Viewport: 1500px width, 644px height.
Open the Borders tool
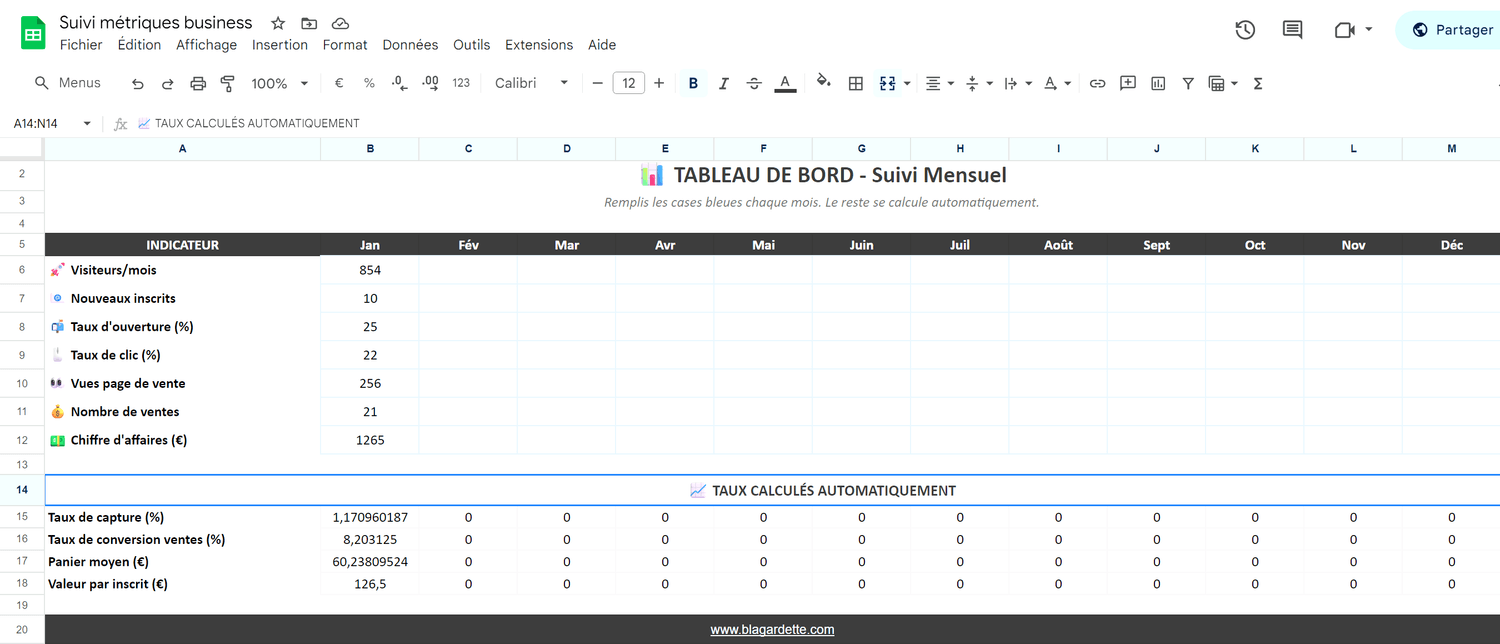coord(855,83)
